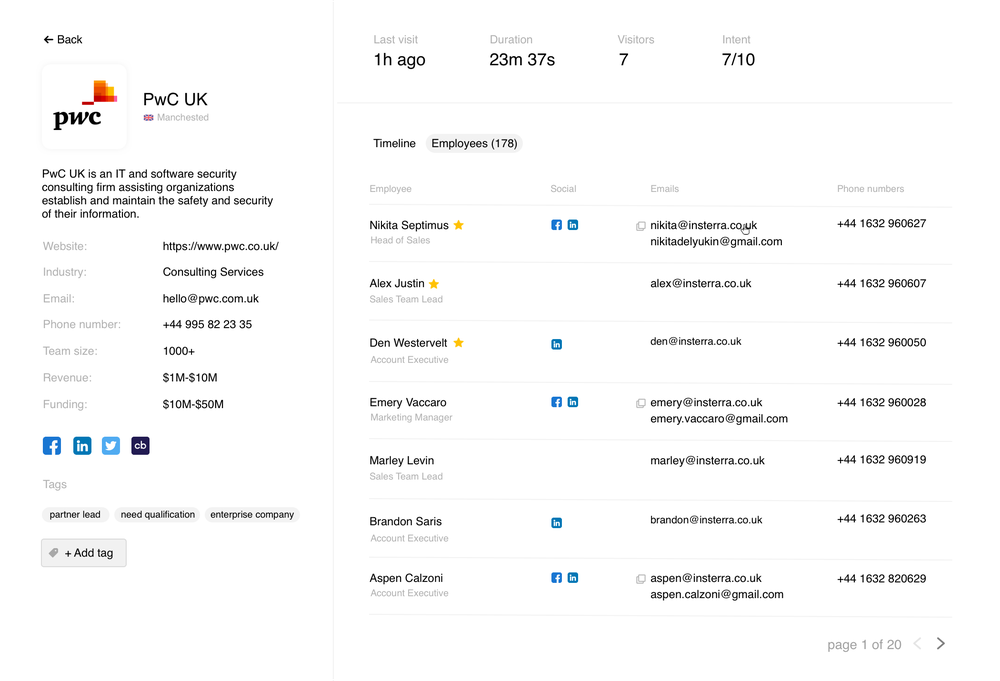The image size is (1000, 681).
Task: Click the 'page 1 of 20' indicator
Action: tap(864, 645)
